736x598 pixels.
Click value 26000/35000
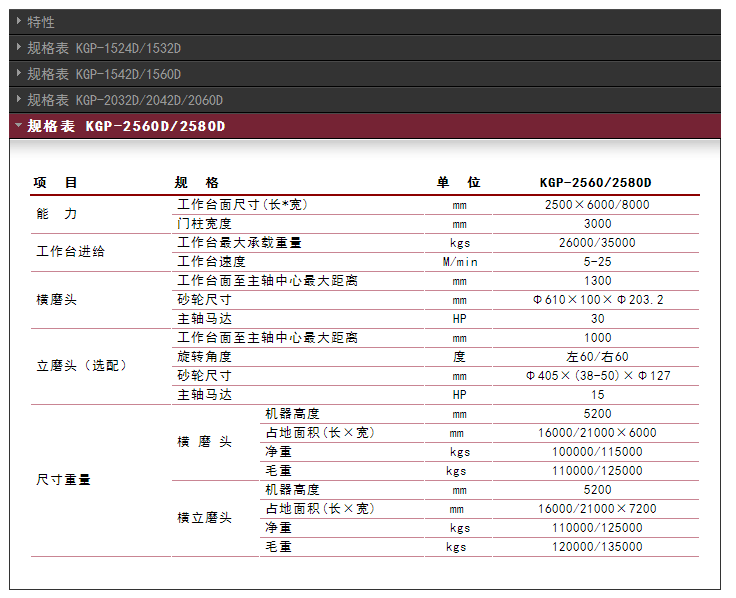click(597, 243)
